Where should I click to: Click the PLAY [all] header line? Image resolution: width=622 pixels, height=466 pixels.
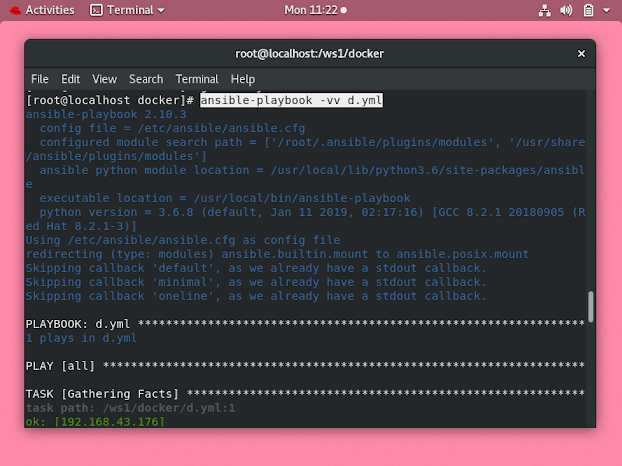coord(305,366)
